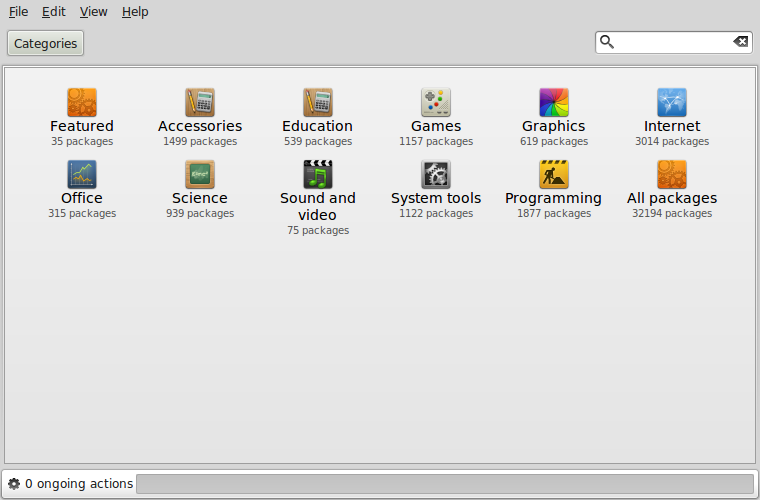Clear the search box with the erase icon

pos(740,42)
